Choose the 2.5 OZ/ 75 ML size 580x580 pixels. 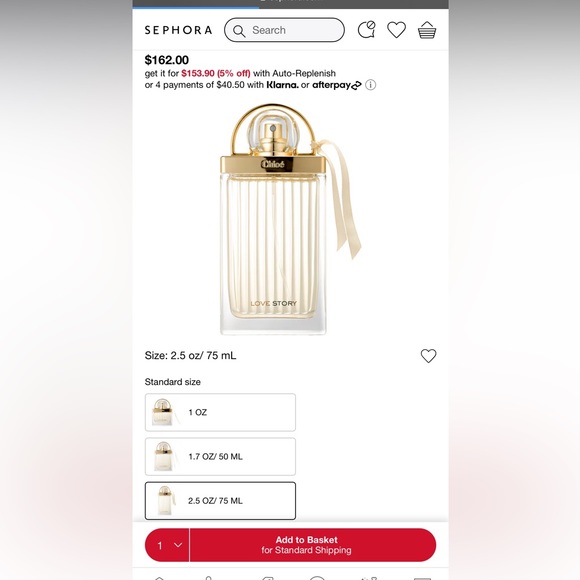click(220, 501)
